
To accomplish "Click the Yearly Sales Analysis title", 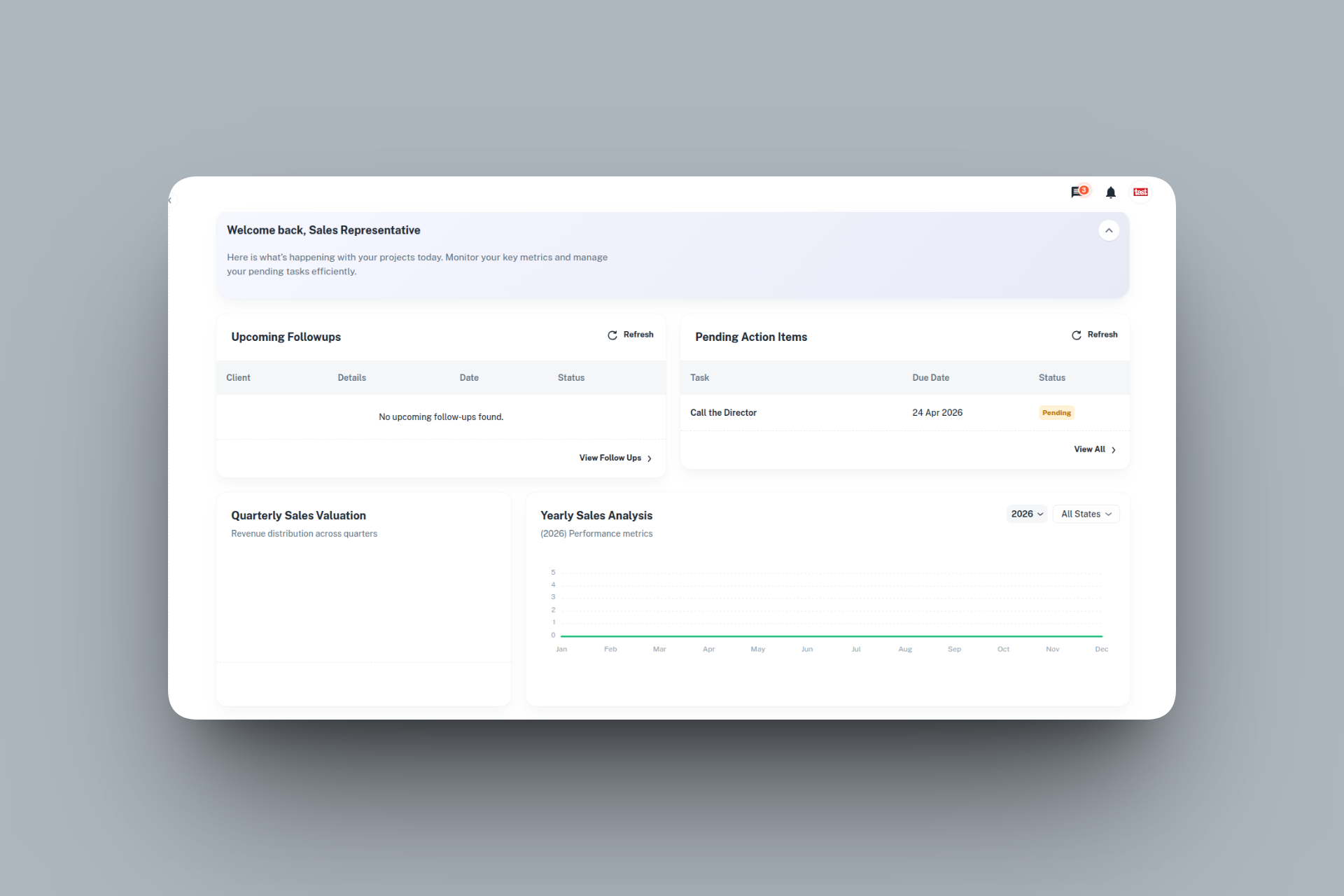I will coord(596,515).
